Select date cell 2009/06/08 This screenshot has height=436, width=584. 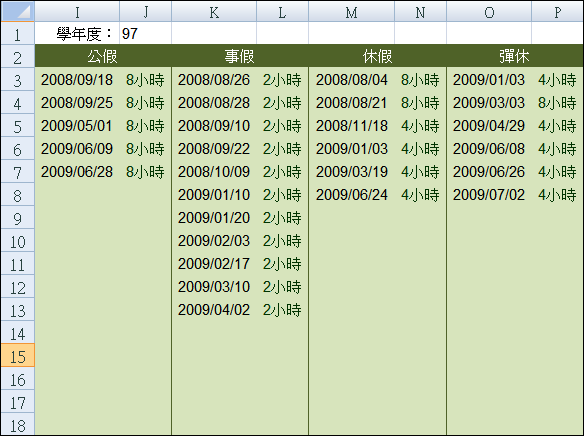489,149
